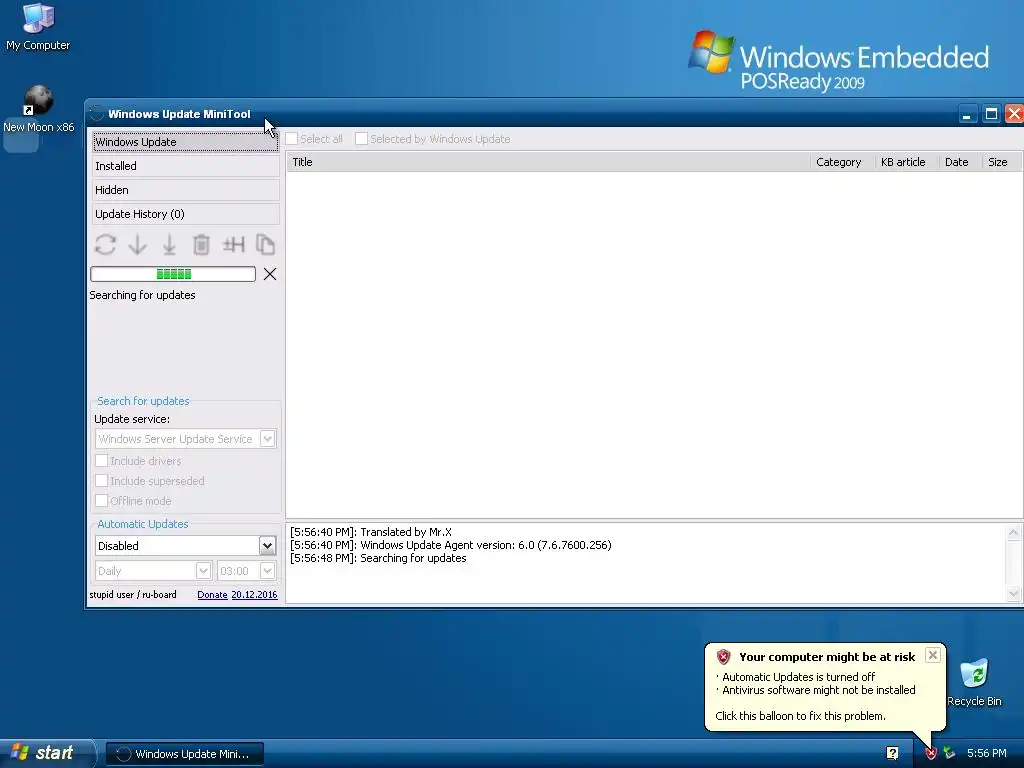Click the searching progress bar
The image size is (1024, 768).
click(173, 274)
